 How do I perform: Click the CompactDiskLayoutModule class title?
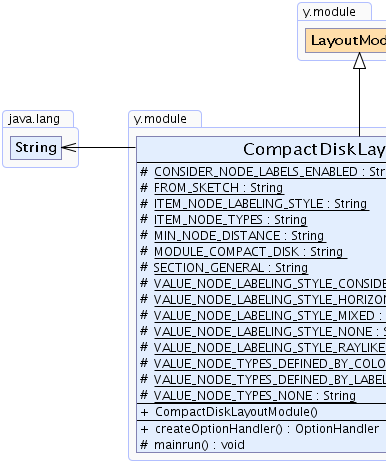[314, 149]
